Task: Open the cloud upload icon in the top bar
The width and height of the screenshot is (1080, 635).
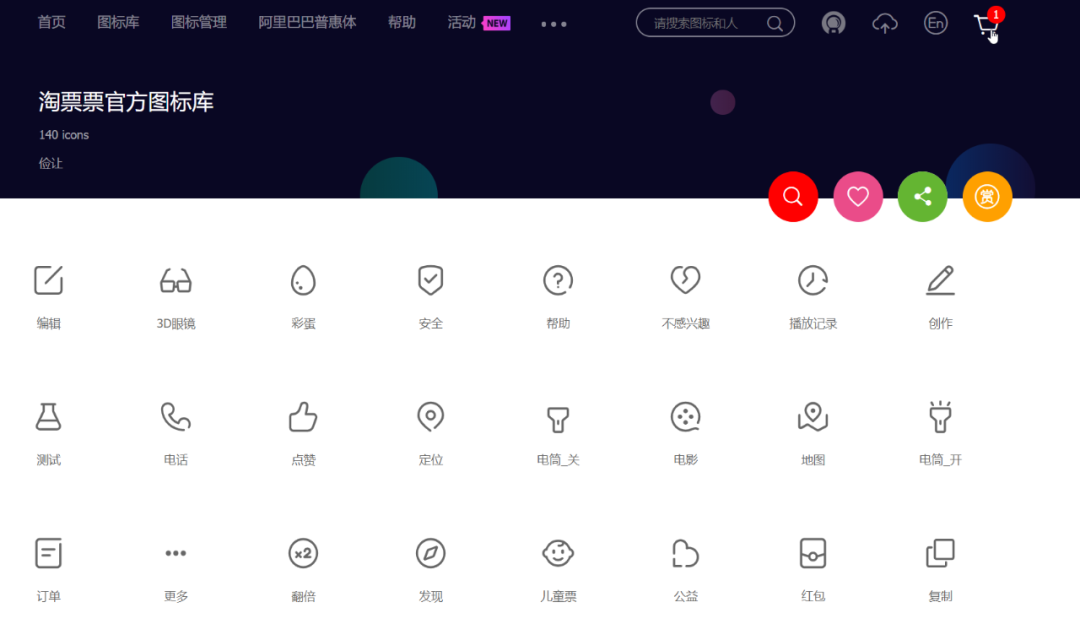Action: pos(885,22)
